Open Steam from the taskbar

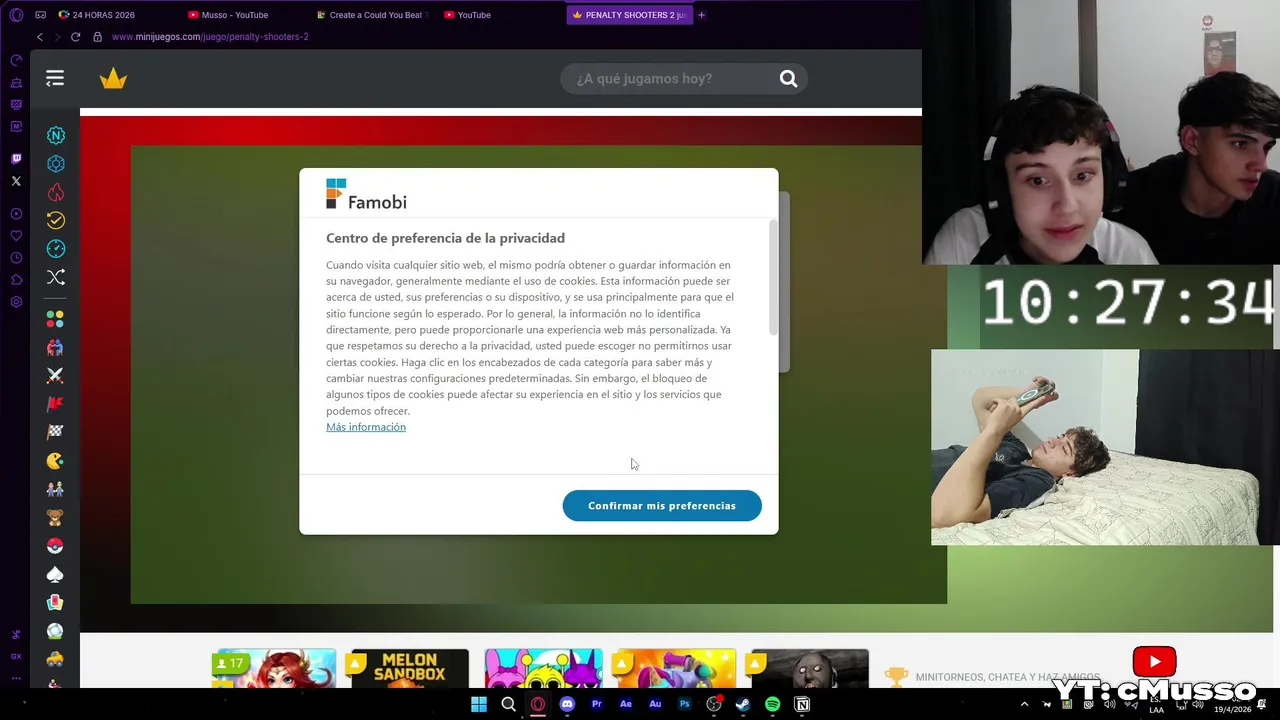(743, 704)
